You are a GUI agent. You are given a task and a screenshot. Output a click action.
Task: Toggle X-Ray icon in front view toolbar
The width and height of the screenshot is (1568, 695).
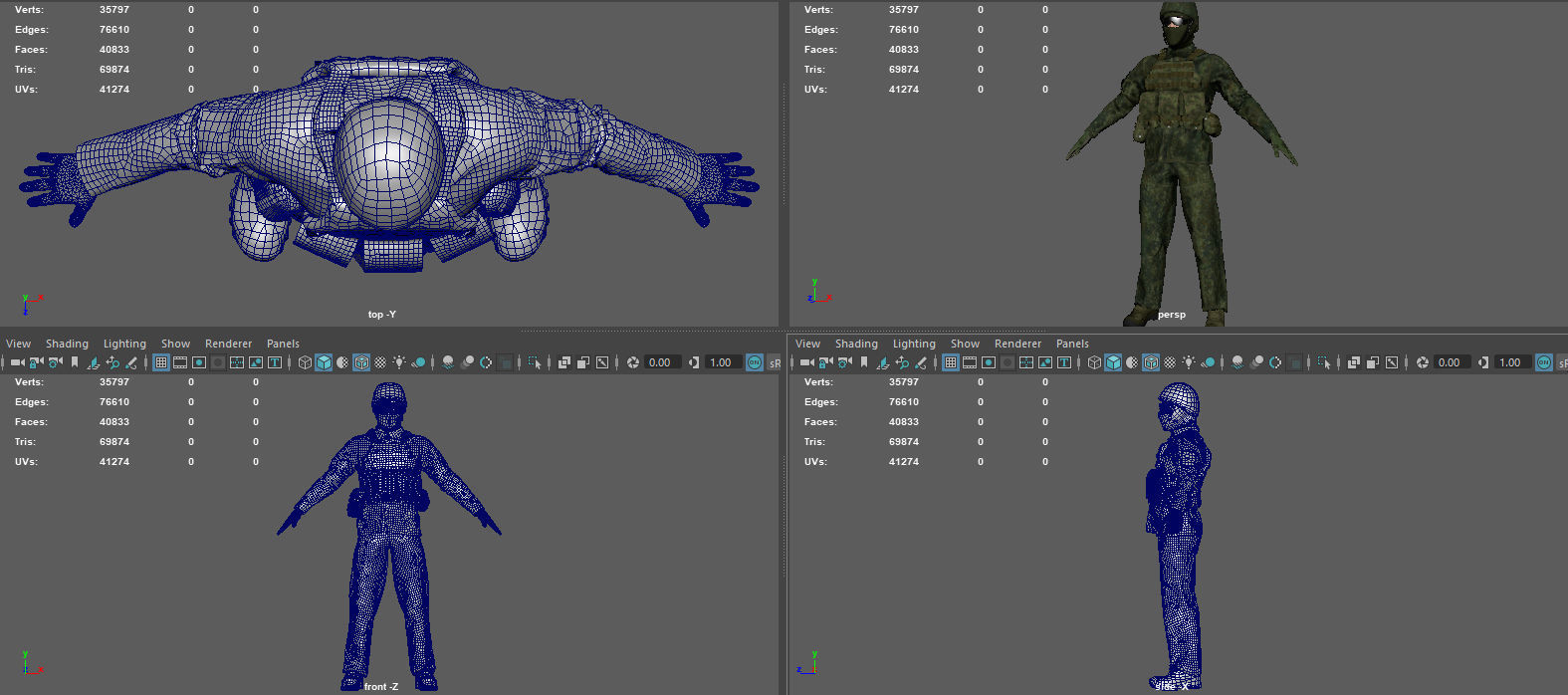pyautogui.click(x=563, y=362)
